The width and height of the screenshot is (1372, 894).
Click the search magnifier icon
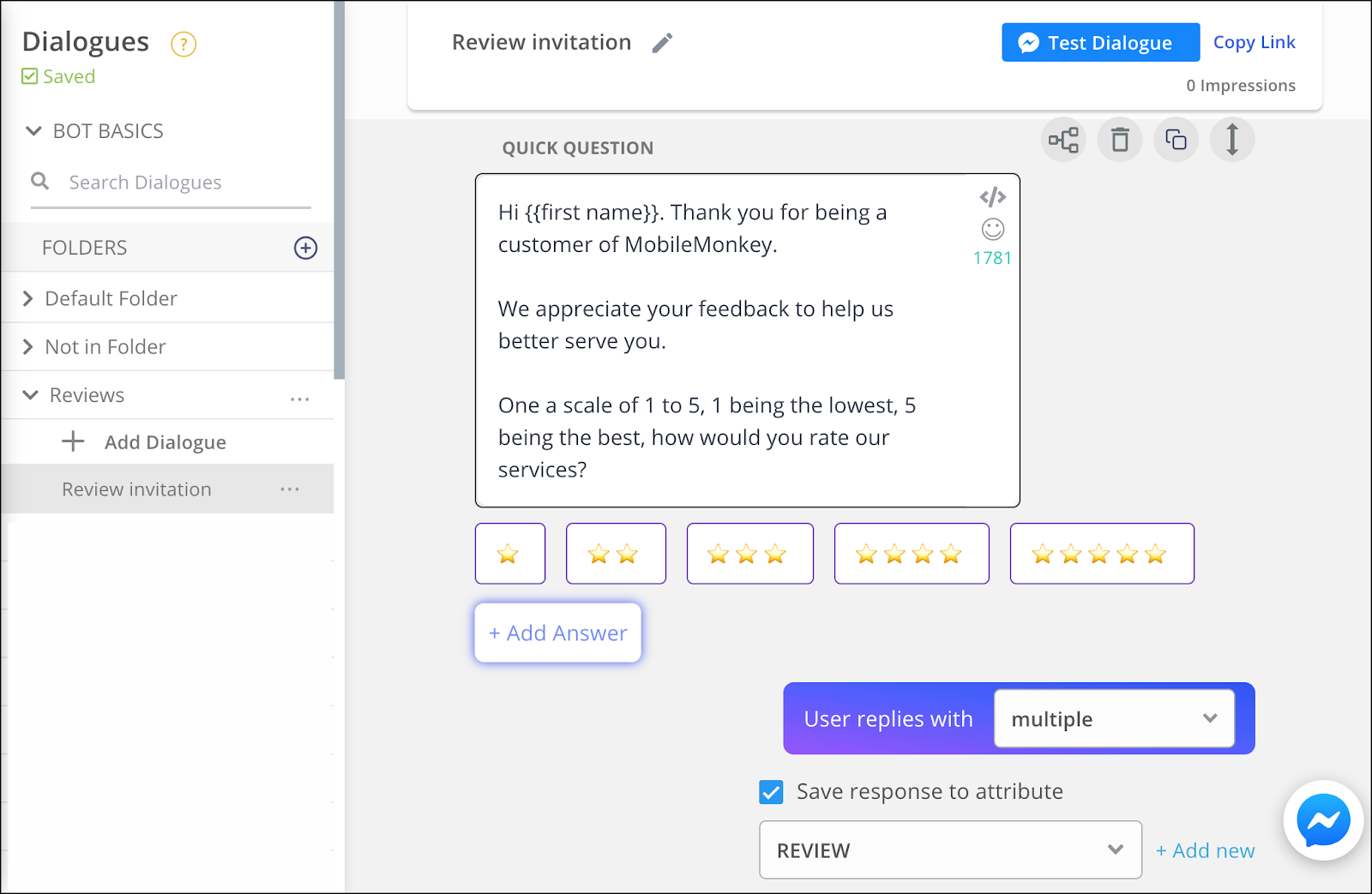[39, 181]
